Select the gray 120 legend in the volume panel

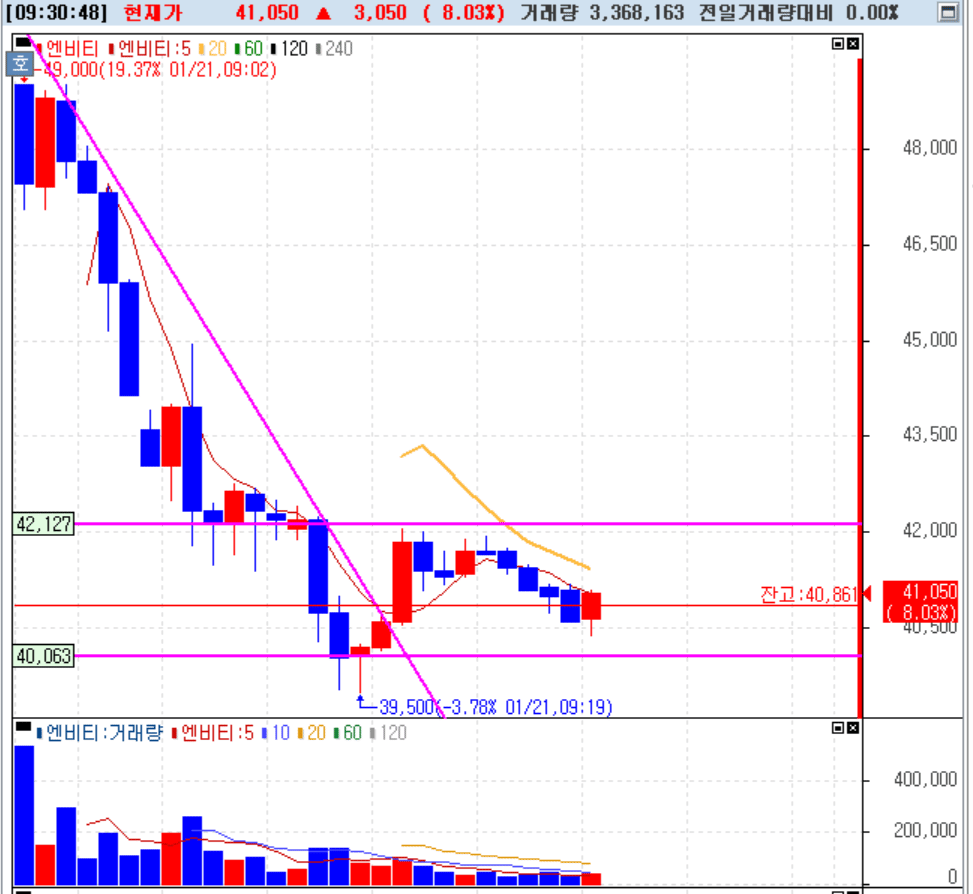pyautogui.click(x=388, y=733)
